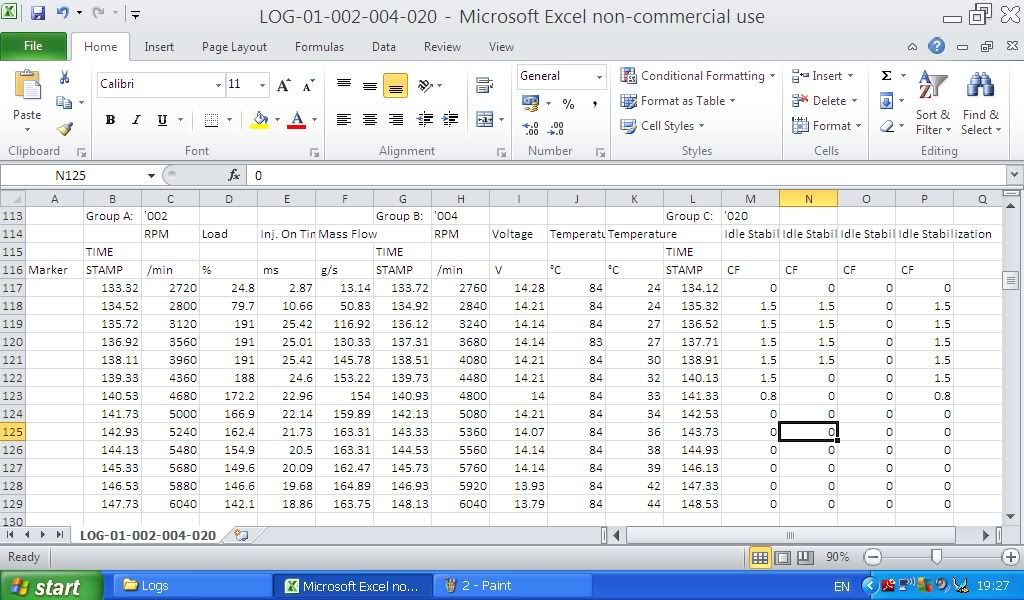Click the Percent Style icon
1024x600 pixels.
point(568,103)
